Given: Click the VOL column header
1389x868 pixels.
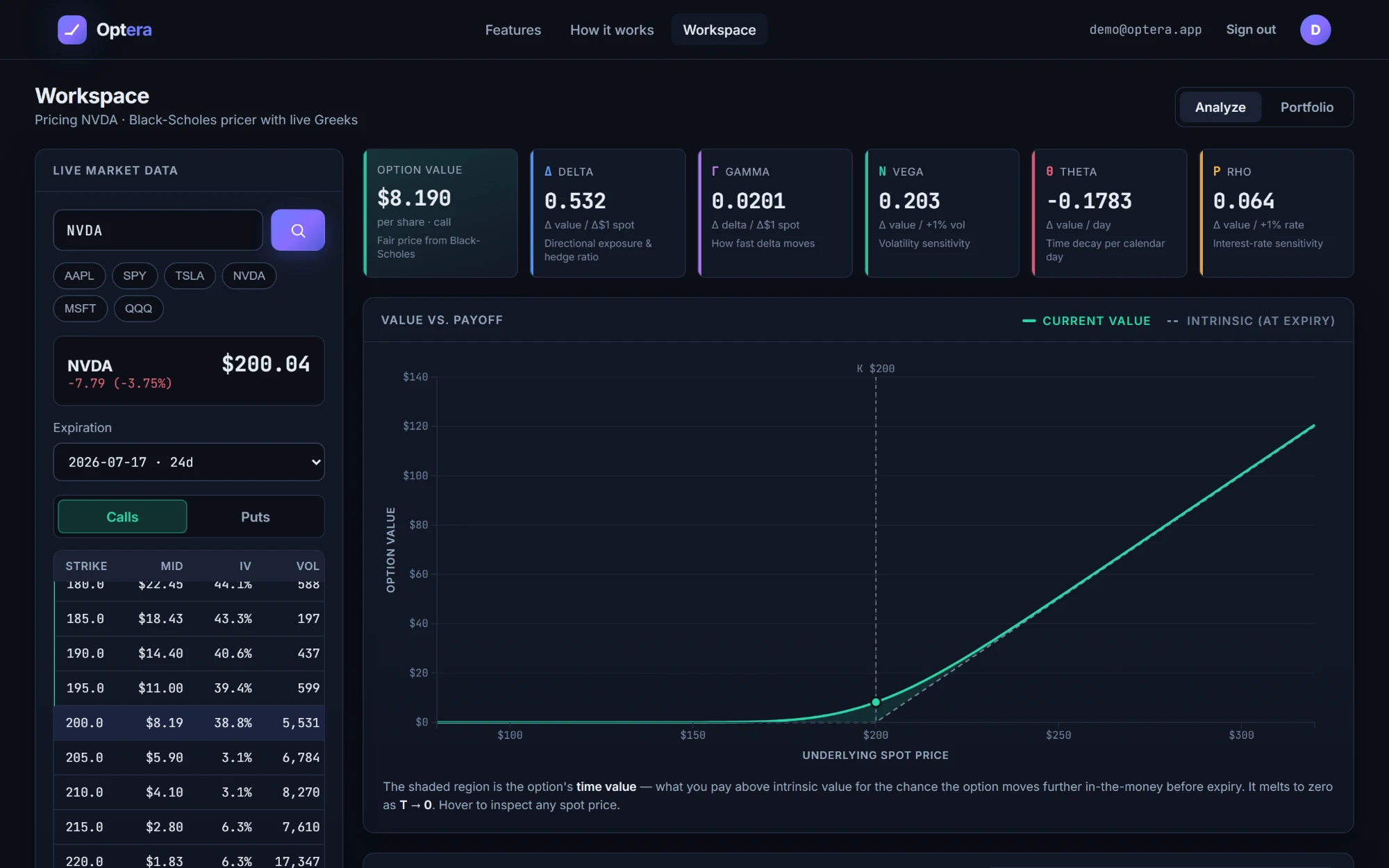Looking at the screenshot, I should (308, 566).
